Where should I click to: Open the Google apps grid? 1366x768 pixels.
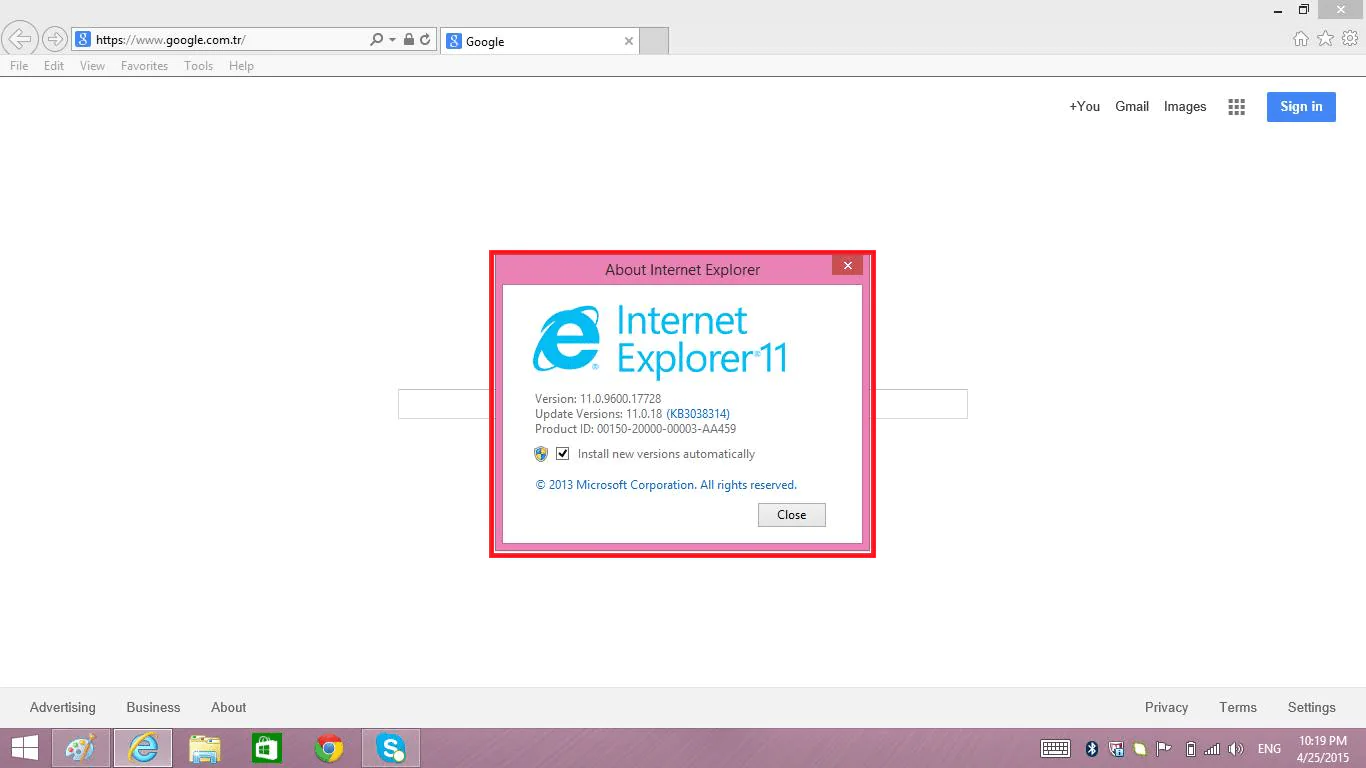(1236, 106)
